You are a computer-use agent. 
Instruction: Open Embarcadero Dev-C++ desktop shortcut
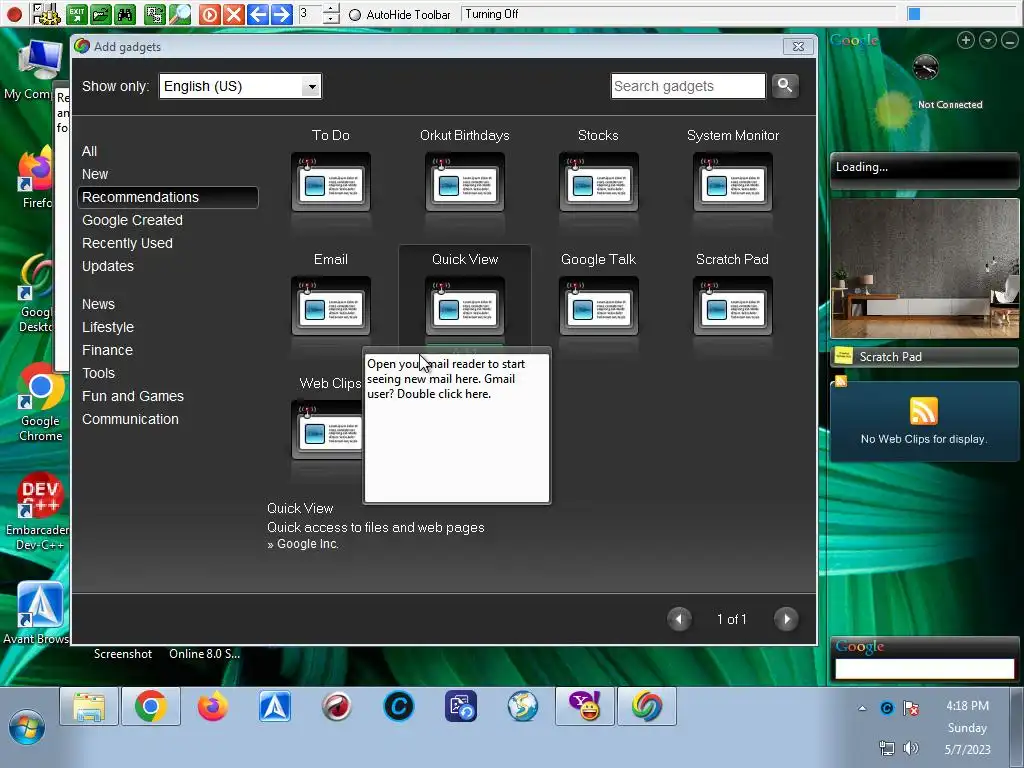[x=39, y=511]
